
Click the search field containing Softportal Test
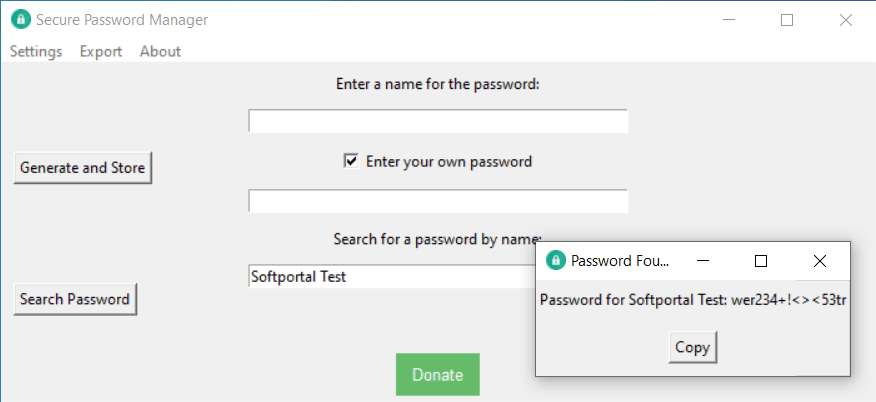pos(390,277)
